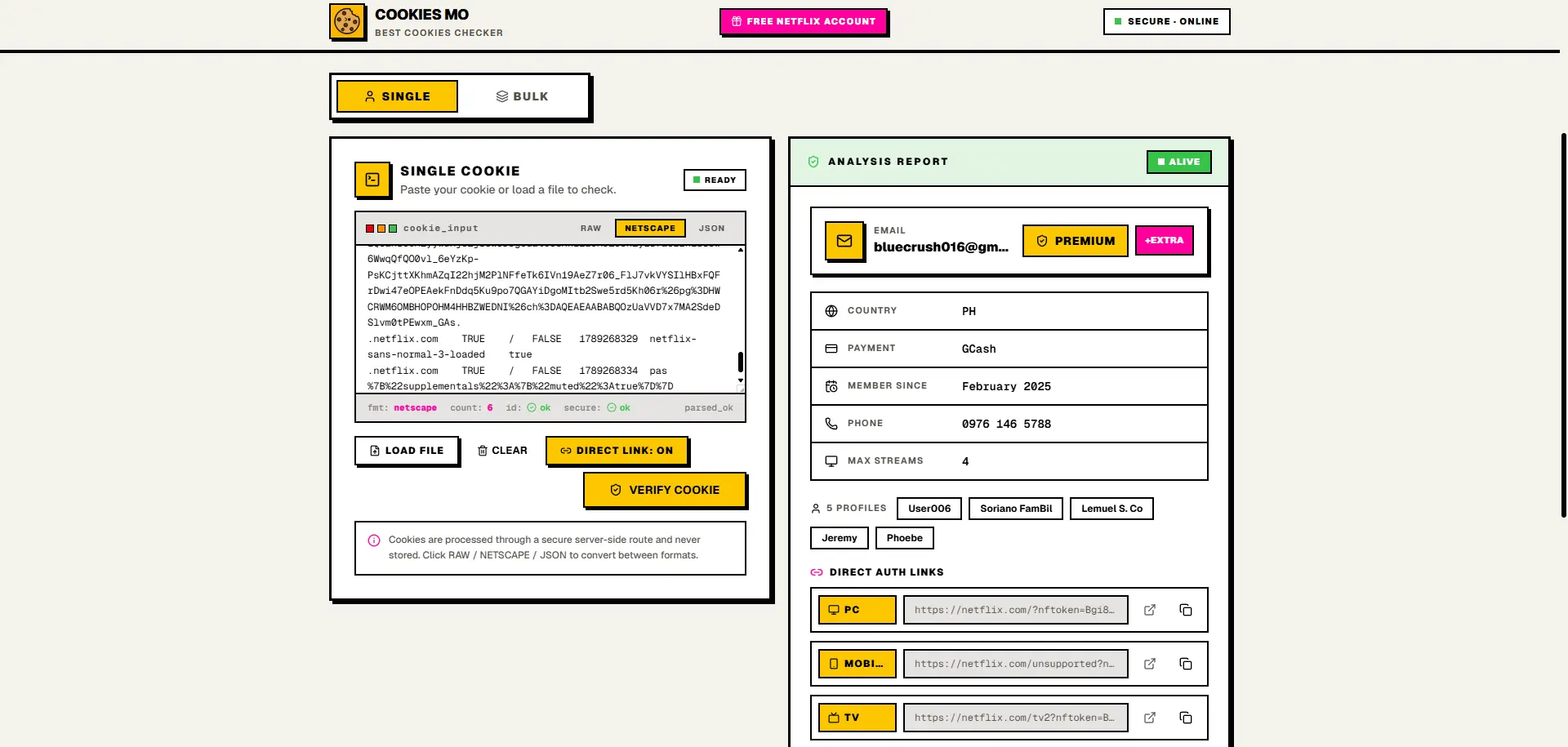This screenshot has height=747, width=1568.
Task: Click the mobile auth link URL field
Action: (x=1016, y=664)
